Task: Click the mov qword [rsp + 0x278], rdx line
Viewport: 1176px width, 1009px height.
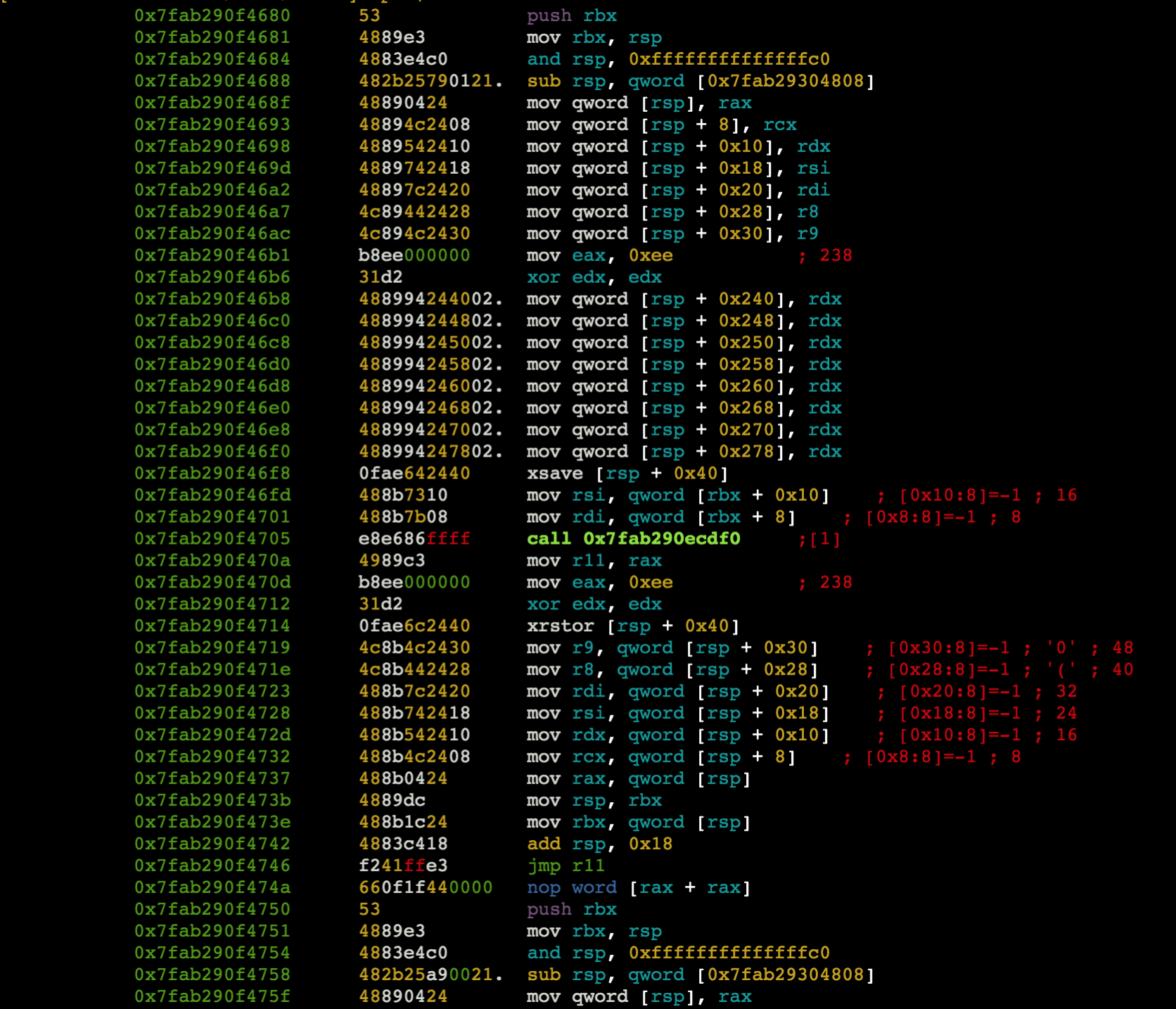Action: tap(684, 452)
